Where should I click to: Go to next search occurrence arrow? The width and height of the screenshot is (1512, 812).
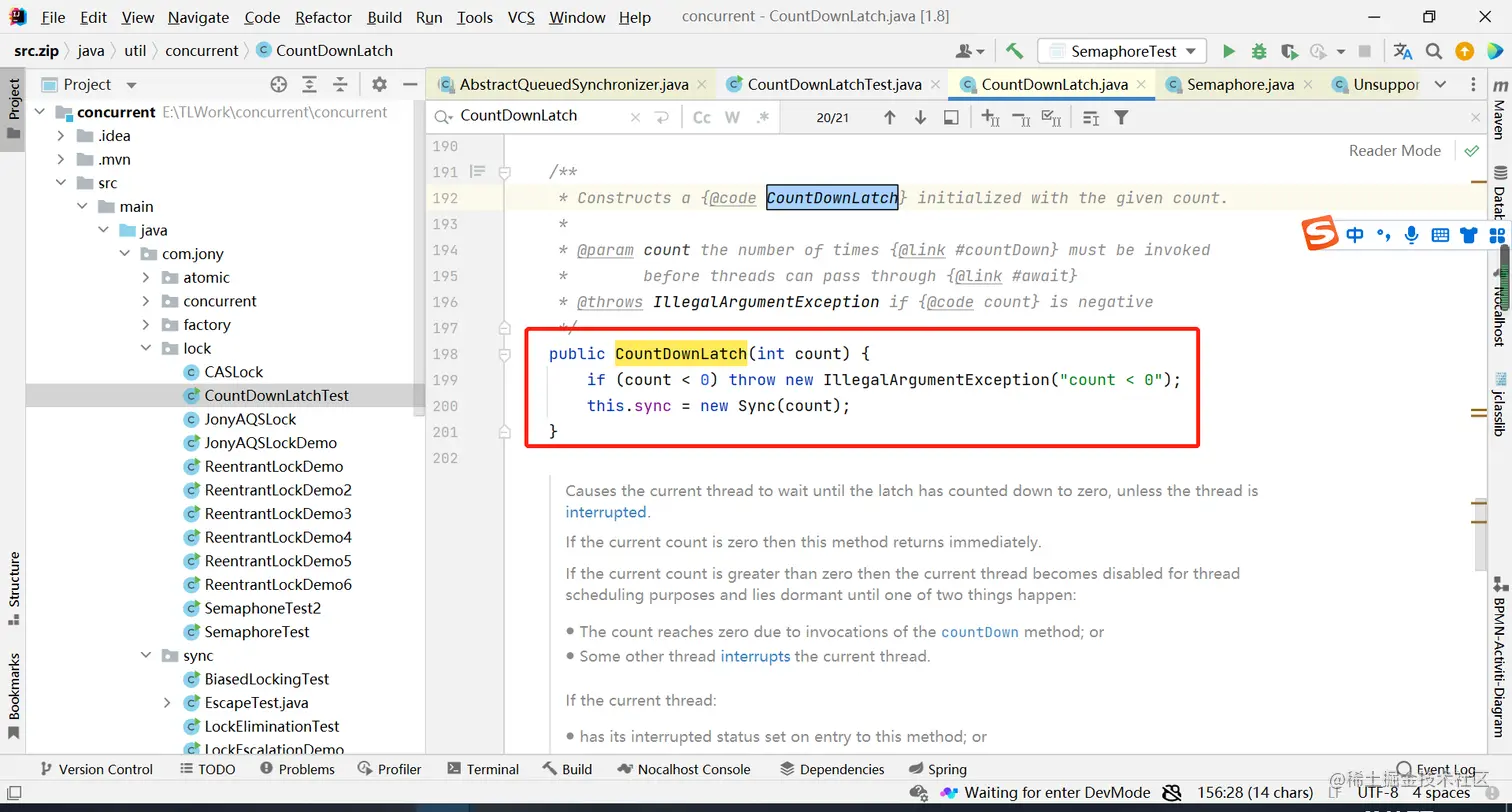[920, 118]
